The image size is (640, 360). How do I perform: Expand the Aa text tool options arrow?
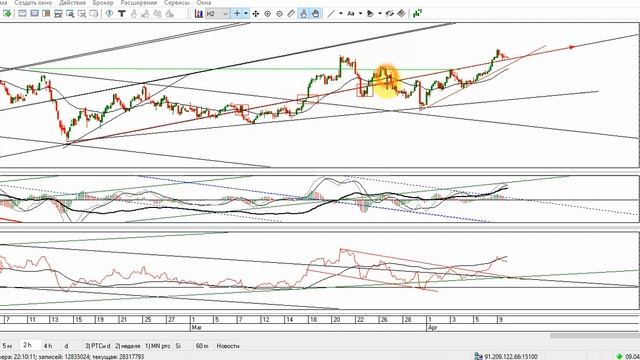coord(360,13)
